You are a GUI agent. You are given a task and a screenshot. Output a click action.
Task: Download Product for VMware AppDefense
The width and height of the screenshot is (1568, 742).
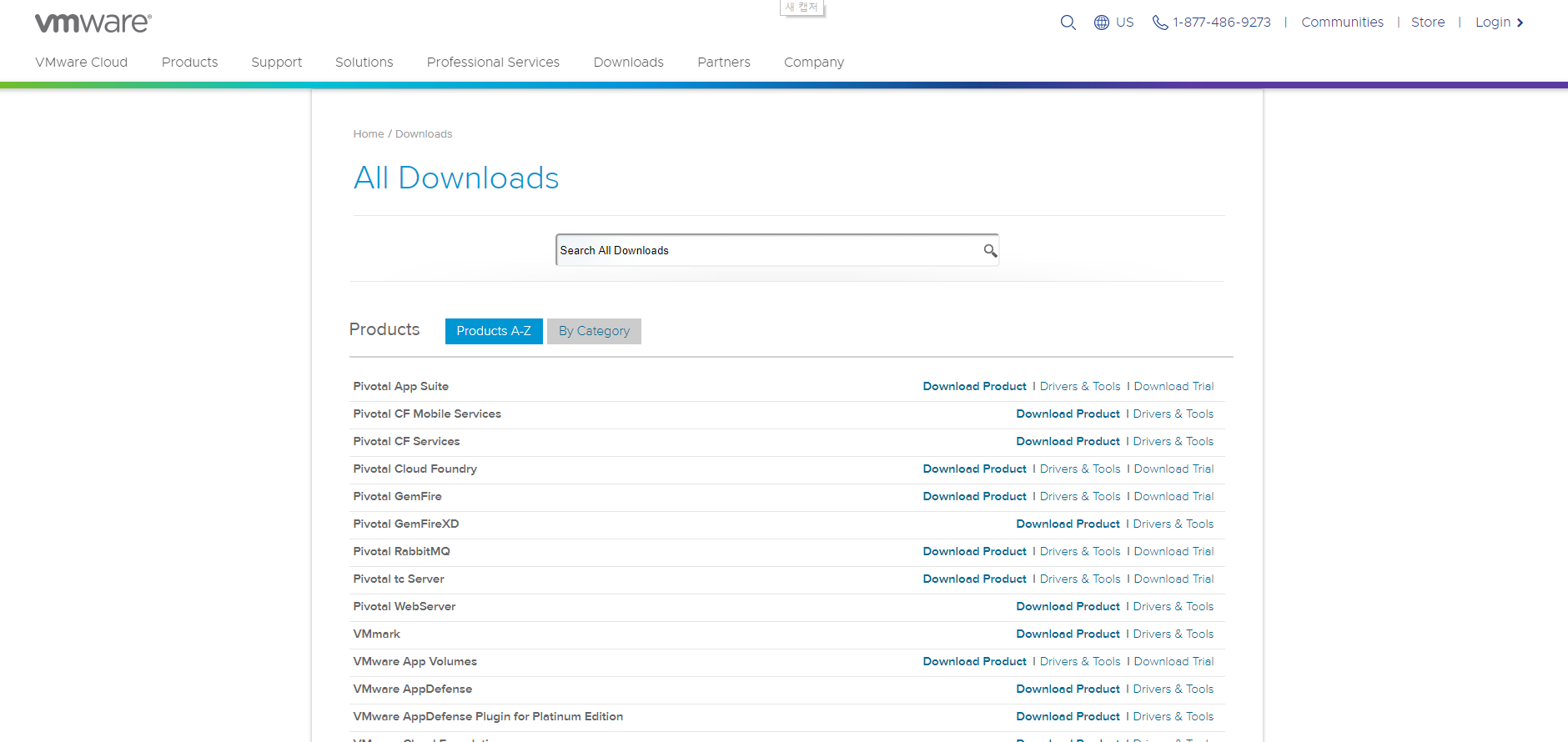click(1068, 689)
